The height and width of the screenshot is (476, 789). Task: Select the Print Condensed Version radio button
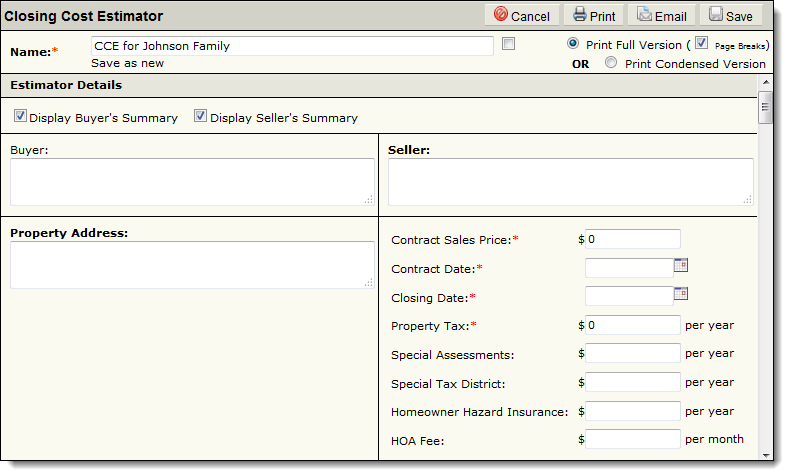(611, 62)
